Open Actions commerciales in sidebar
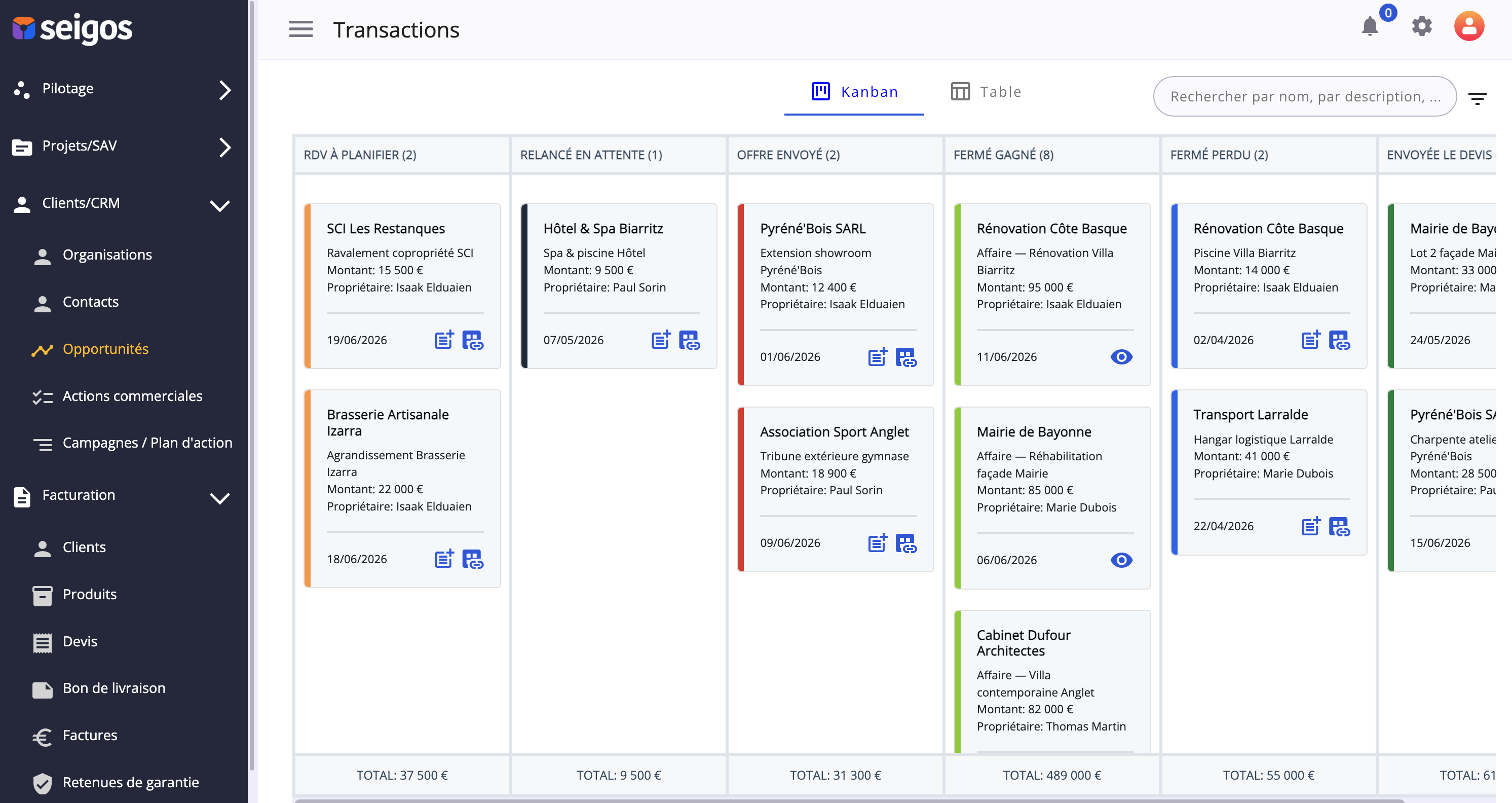The height and width of the screenshot is (803, 1512). pos(133,396)
